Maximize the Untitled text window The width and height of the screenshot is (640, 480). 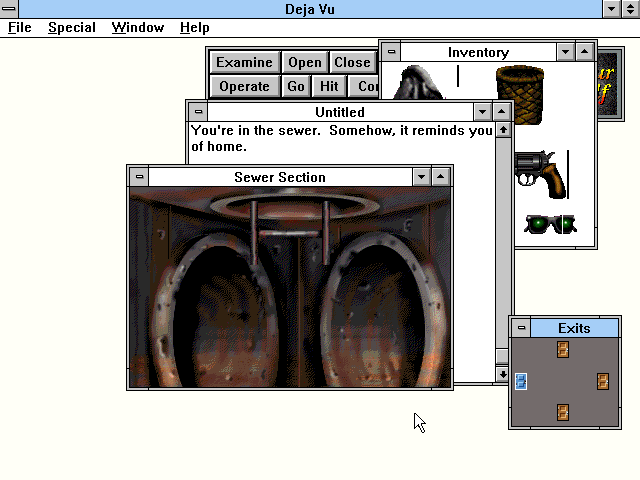502,111
